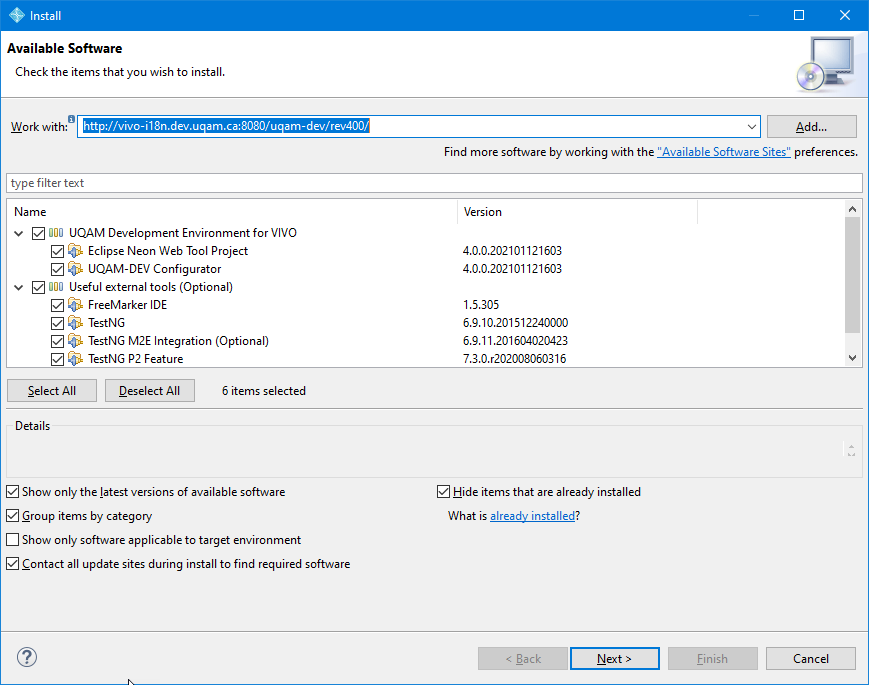
Task: Click the install wizard computer and disc image
Action: (826, 64)
